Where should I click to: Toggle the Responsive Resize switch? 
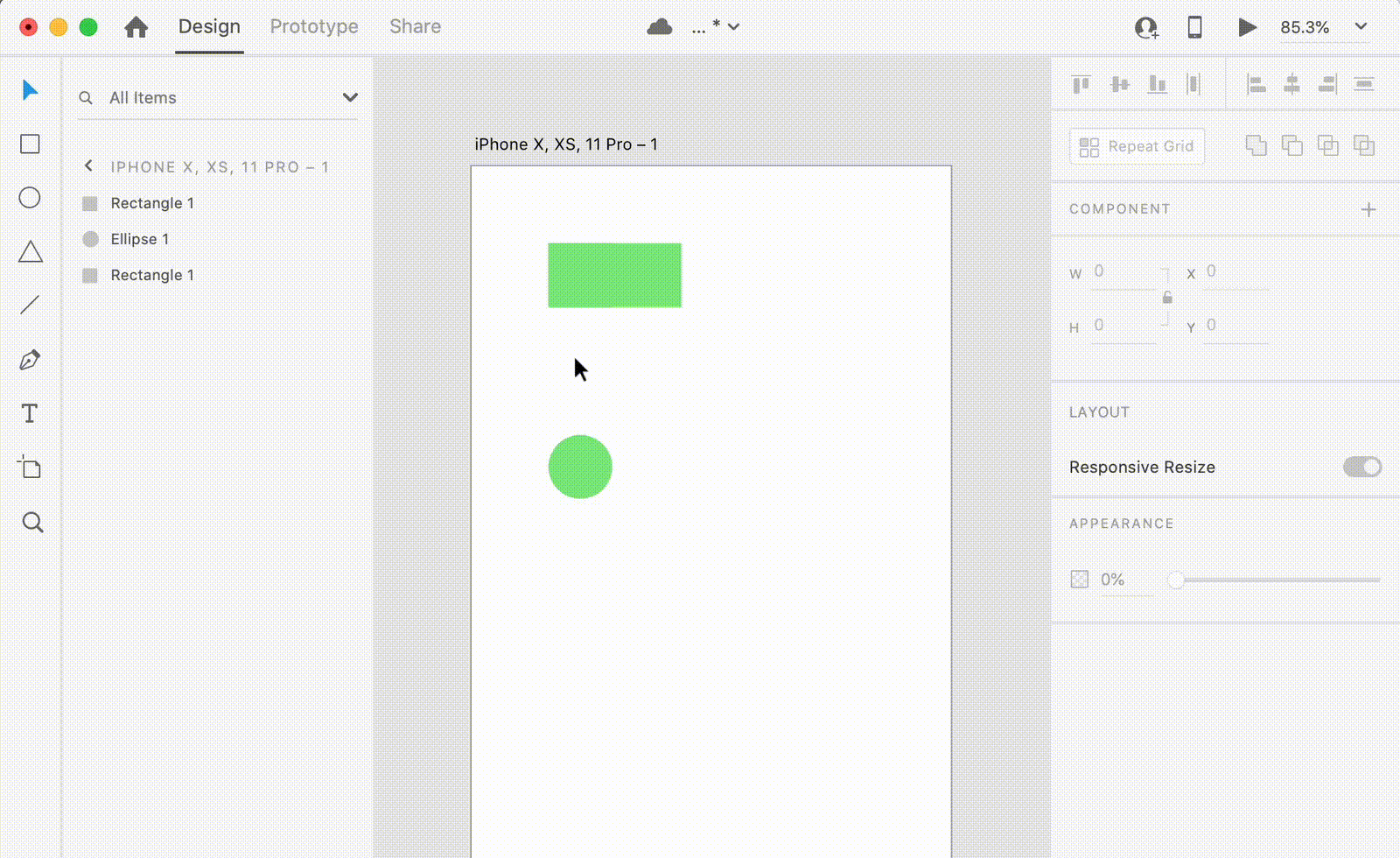pyautogui.click(x=1361, y=468)
